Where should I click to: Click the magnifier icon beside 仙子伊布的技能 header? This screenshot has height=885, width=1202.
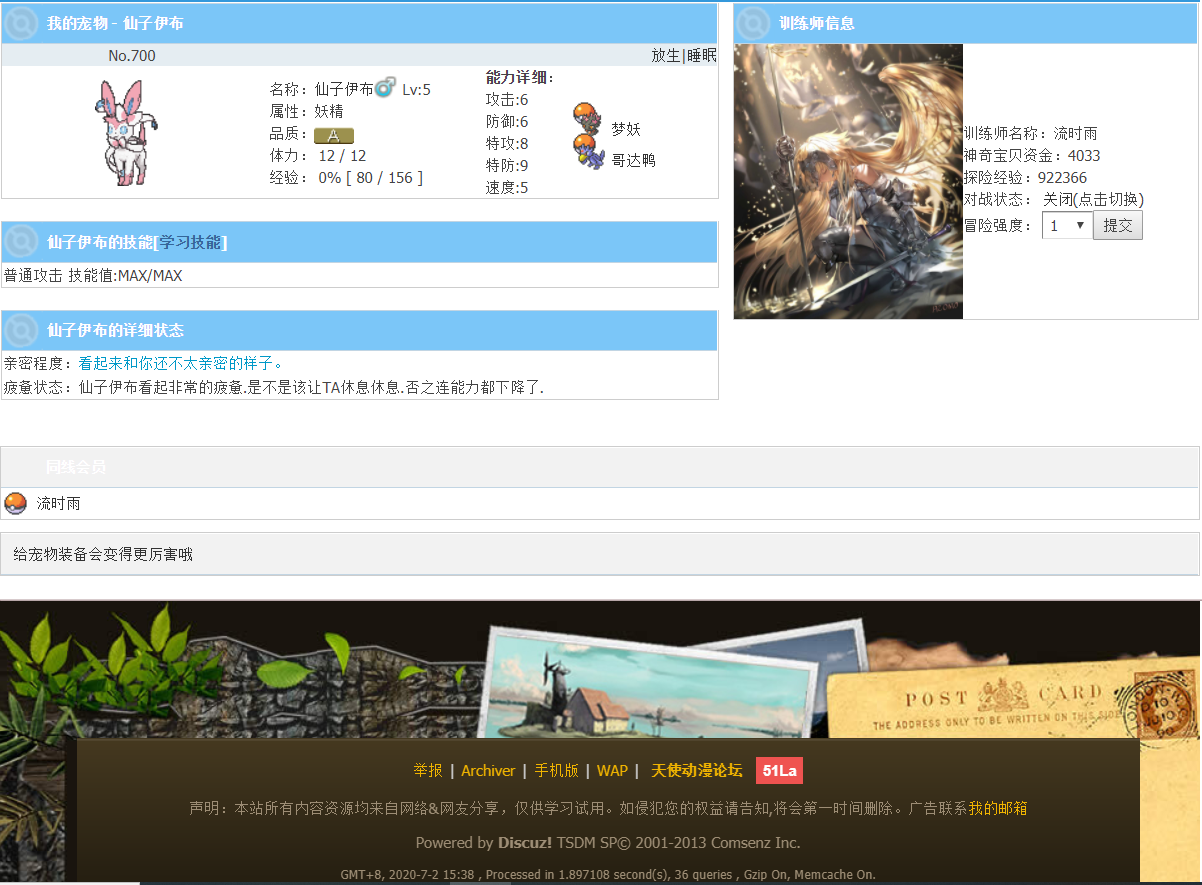coord(21,241)
